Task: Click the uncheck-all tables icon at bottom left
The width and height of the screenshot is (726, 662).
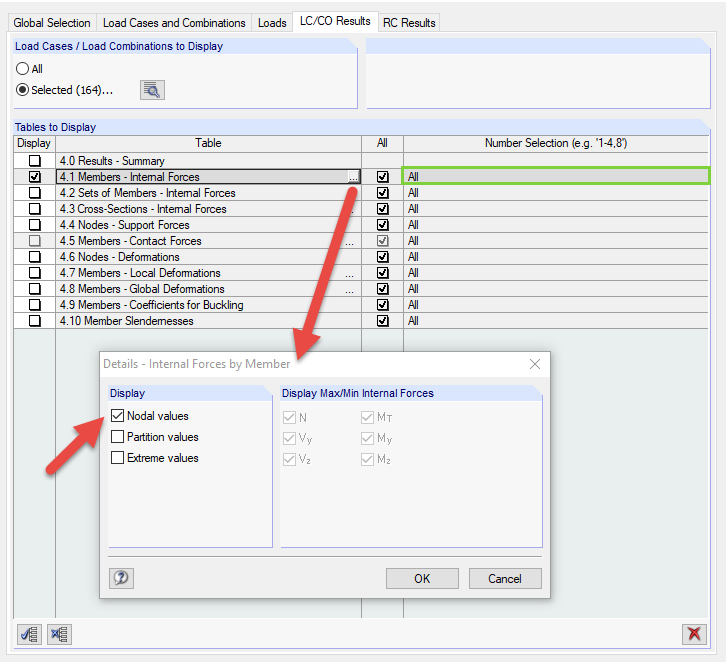Action: 59,634
